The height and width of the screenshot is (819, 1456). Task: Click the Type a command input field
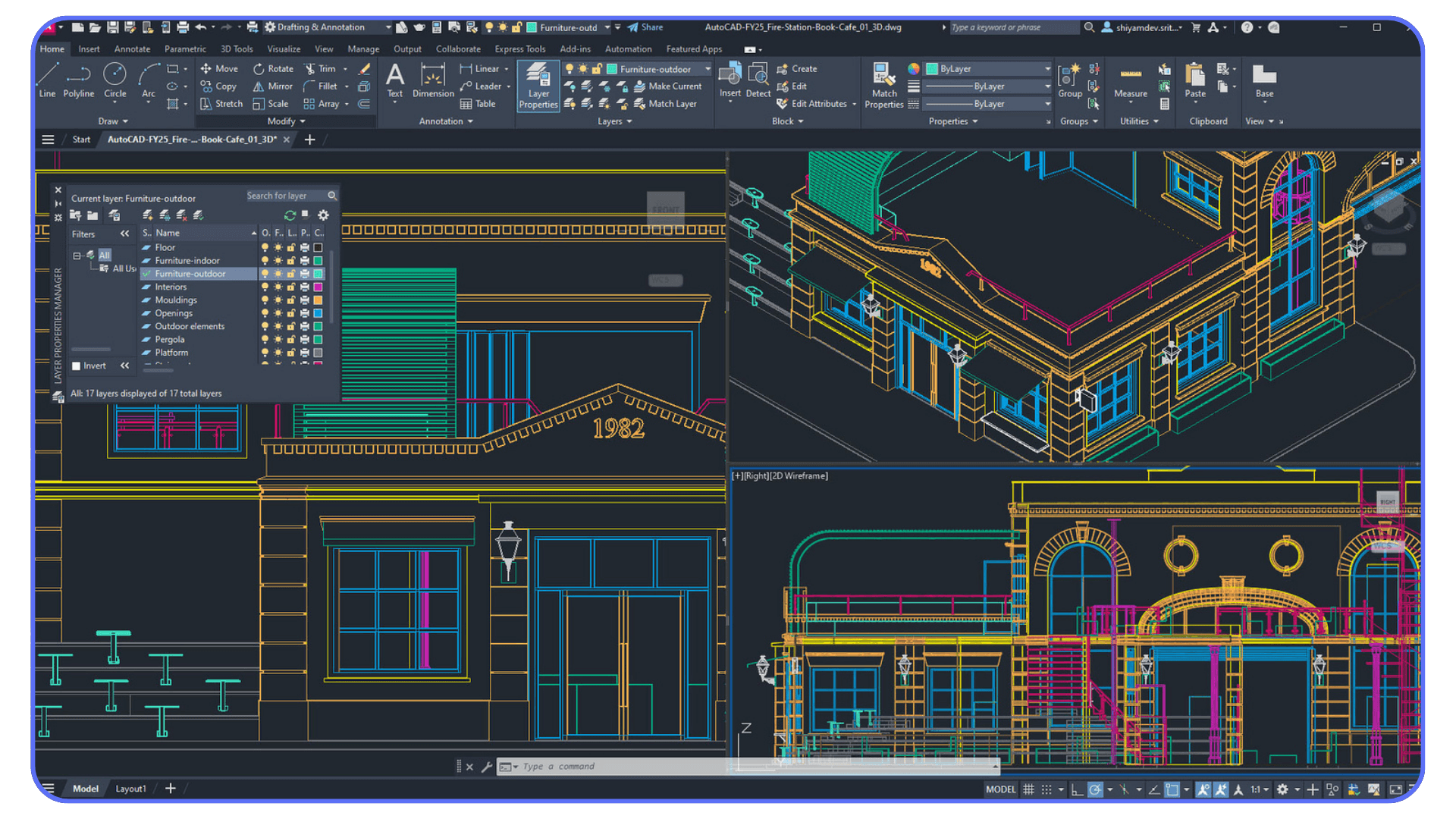coord(607,766)
